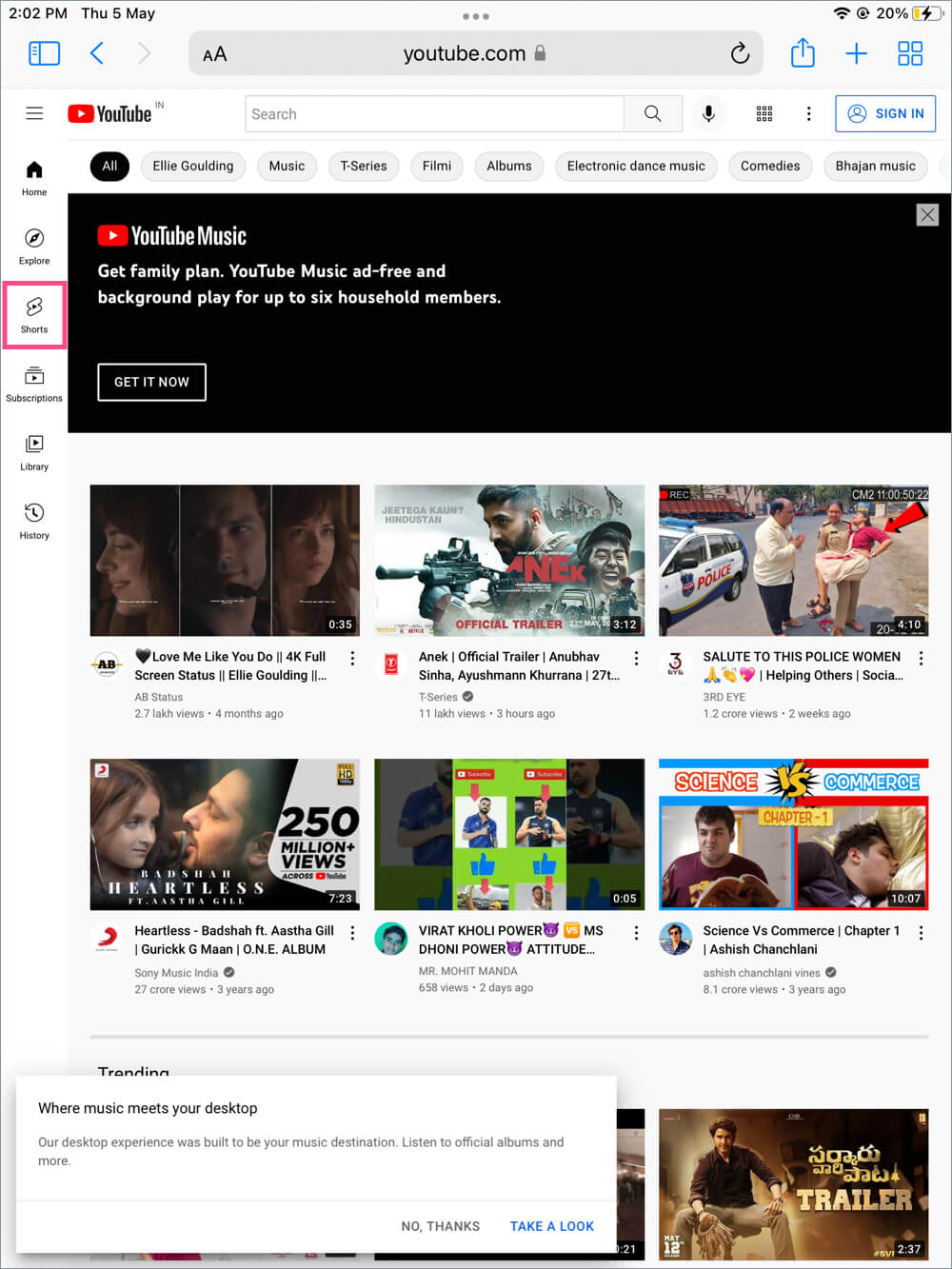Toggle Safari sidebar panel icon
The height and width of the screenshot is (1269, 952).
coord(45,53)
